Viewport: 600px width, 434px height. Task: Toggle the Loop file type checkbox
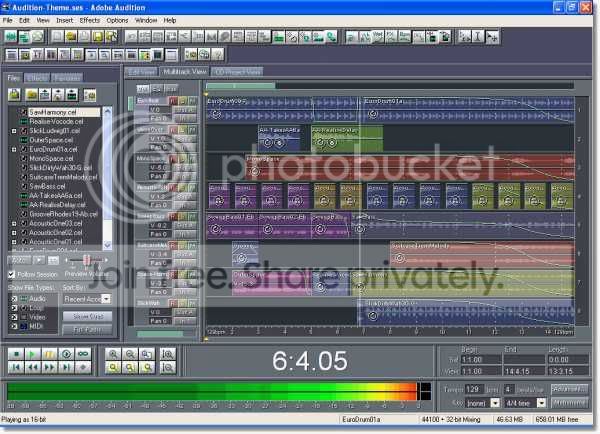point(14,308)
